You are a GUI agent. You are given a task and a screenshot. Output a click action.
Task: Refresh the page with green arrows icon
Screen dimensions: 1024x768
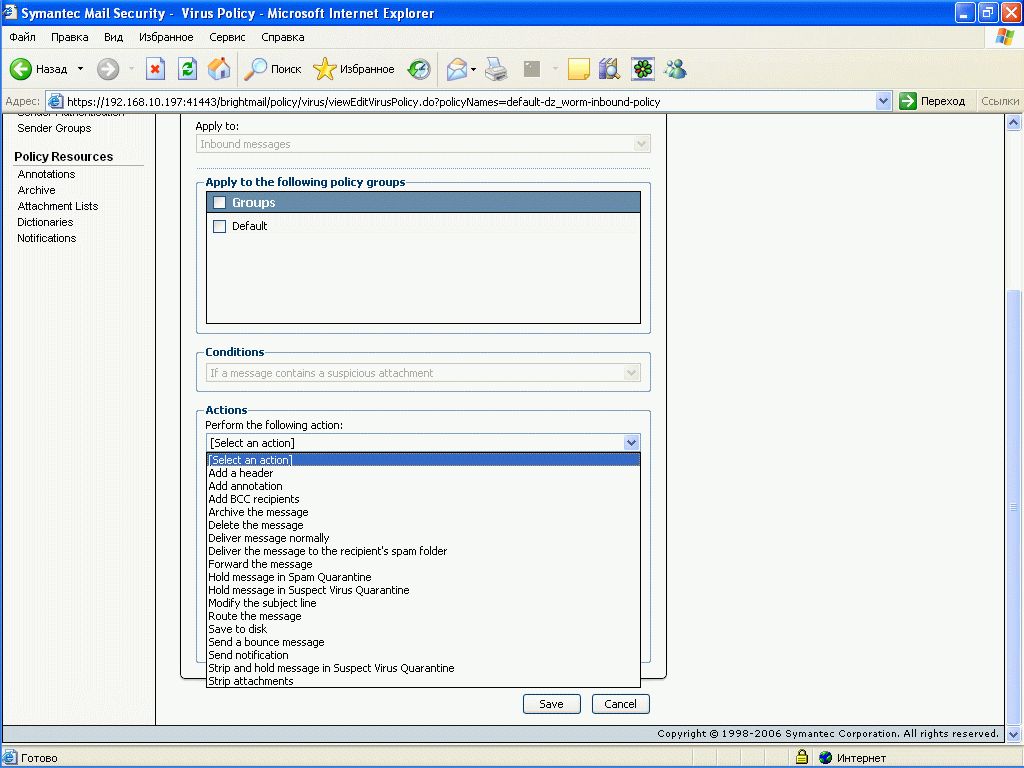click(187, 69)
